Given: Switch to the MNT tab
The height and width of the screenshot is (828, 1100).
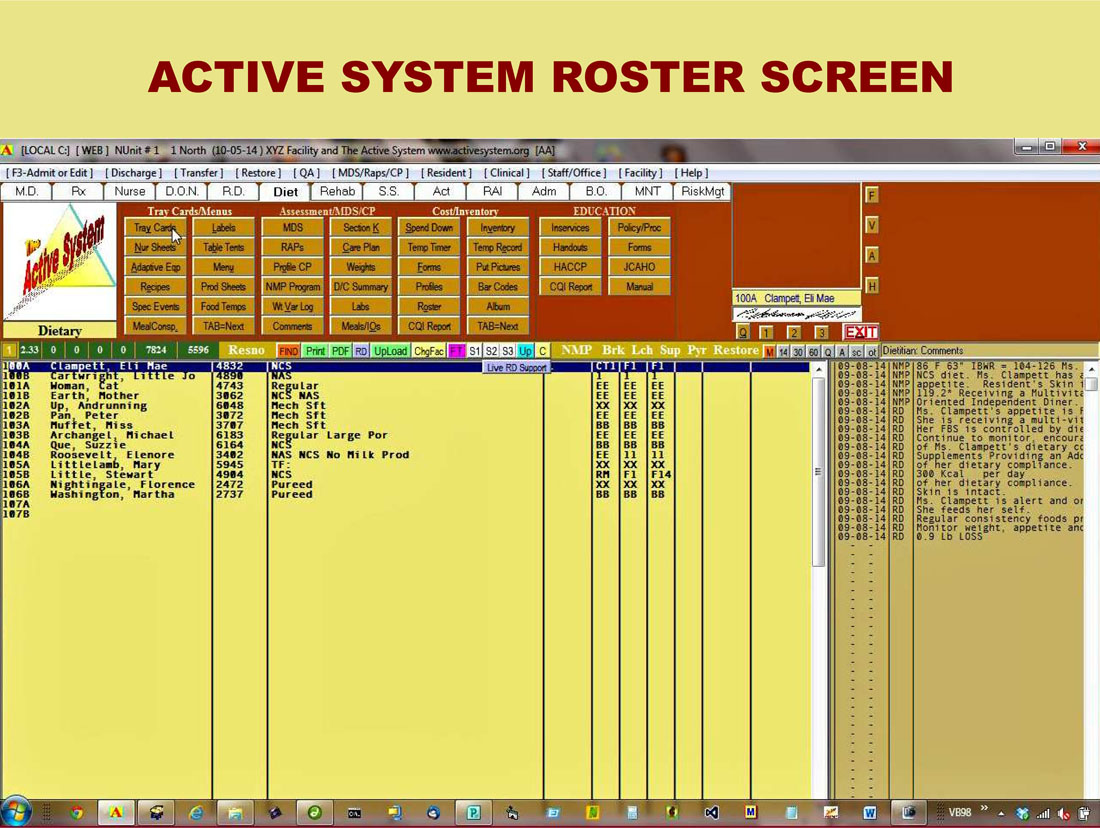Looking at the screenshot, I should point(647,192).
